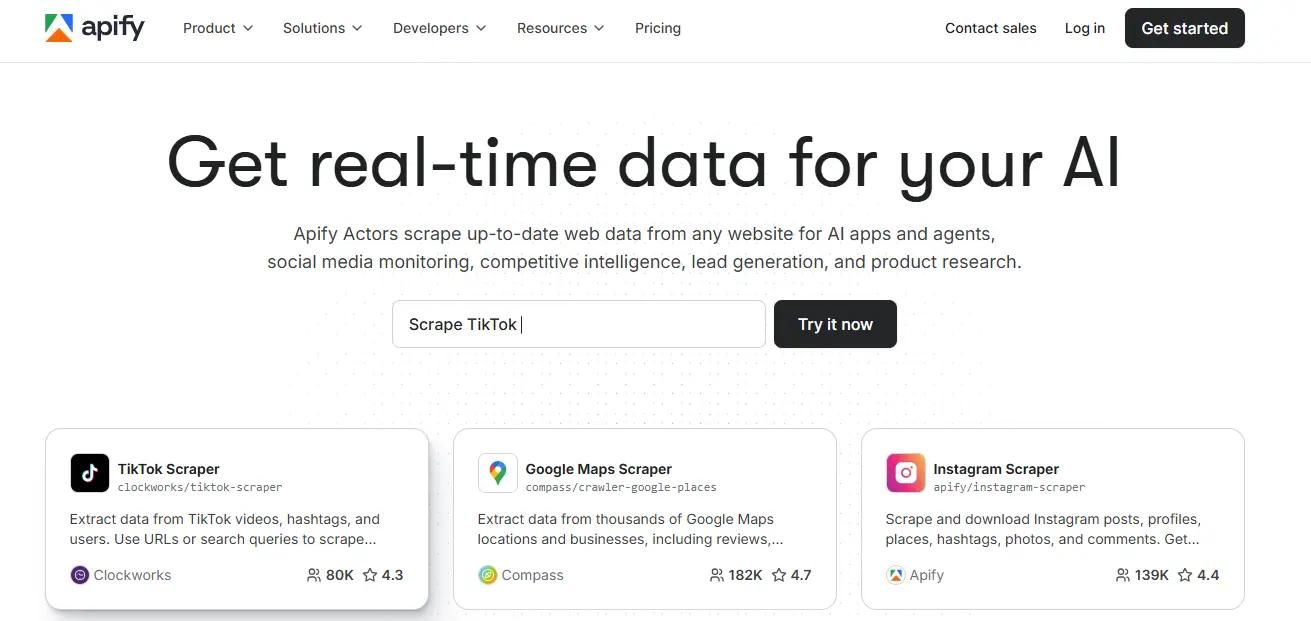Open the Contact sales link

click(991, 28)
